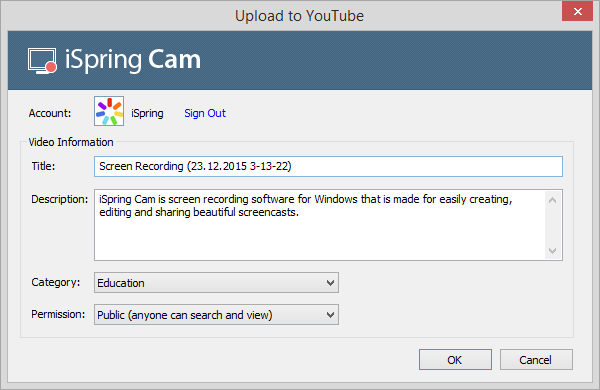Click the Account label
The height and width of the screenshot is (390, 600).
50,113
